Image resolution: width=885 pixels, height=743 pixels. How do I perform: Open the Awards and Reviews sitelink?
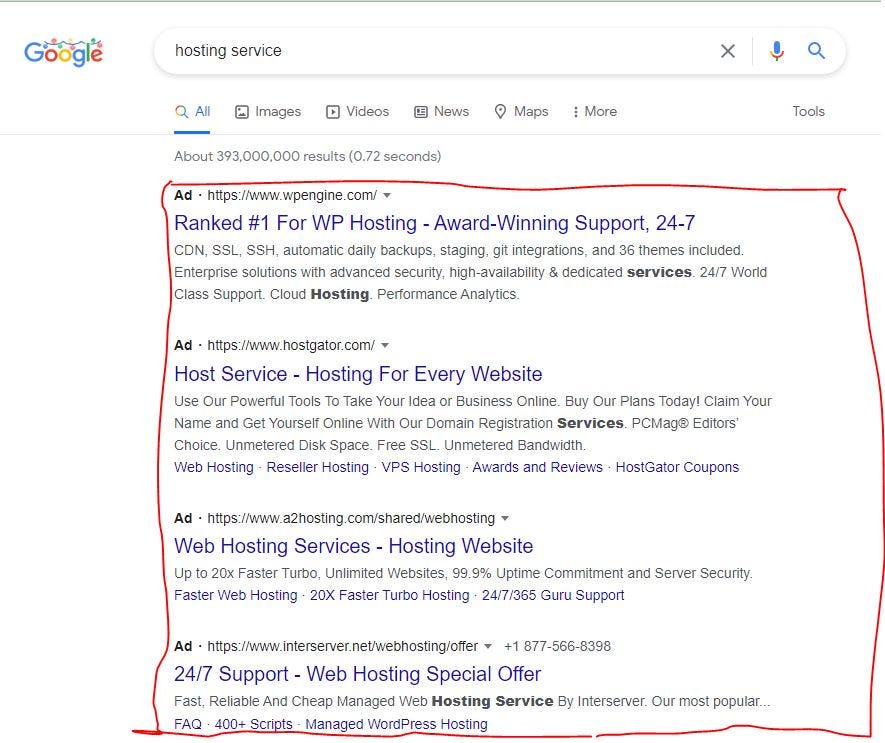(x=537, y=467)
